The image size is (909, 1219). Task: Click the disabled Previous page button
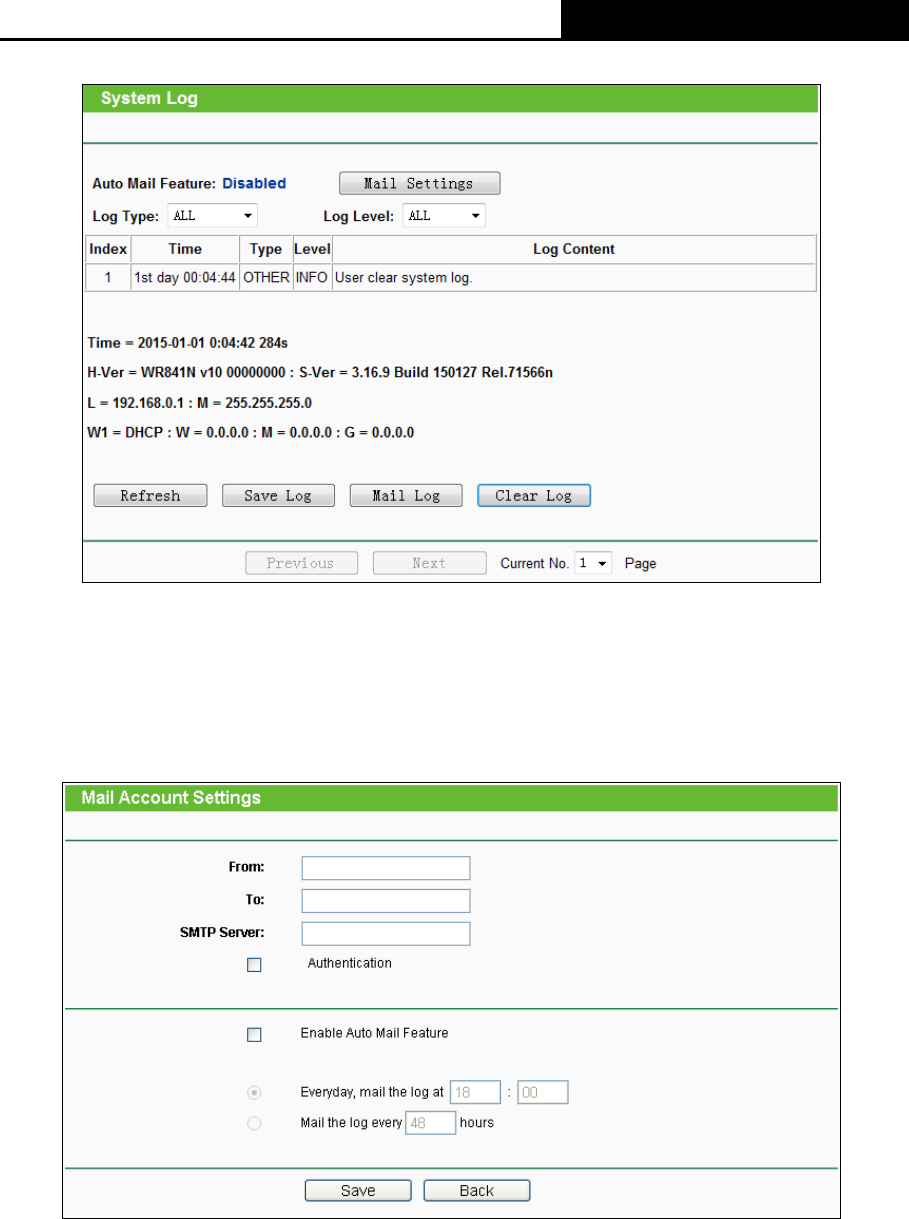click(x=300, y=564)
